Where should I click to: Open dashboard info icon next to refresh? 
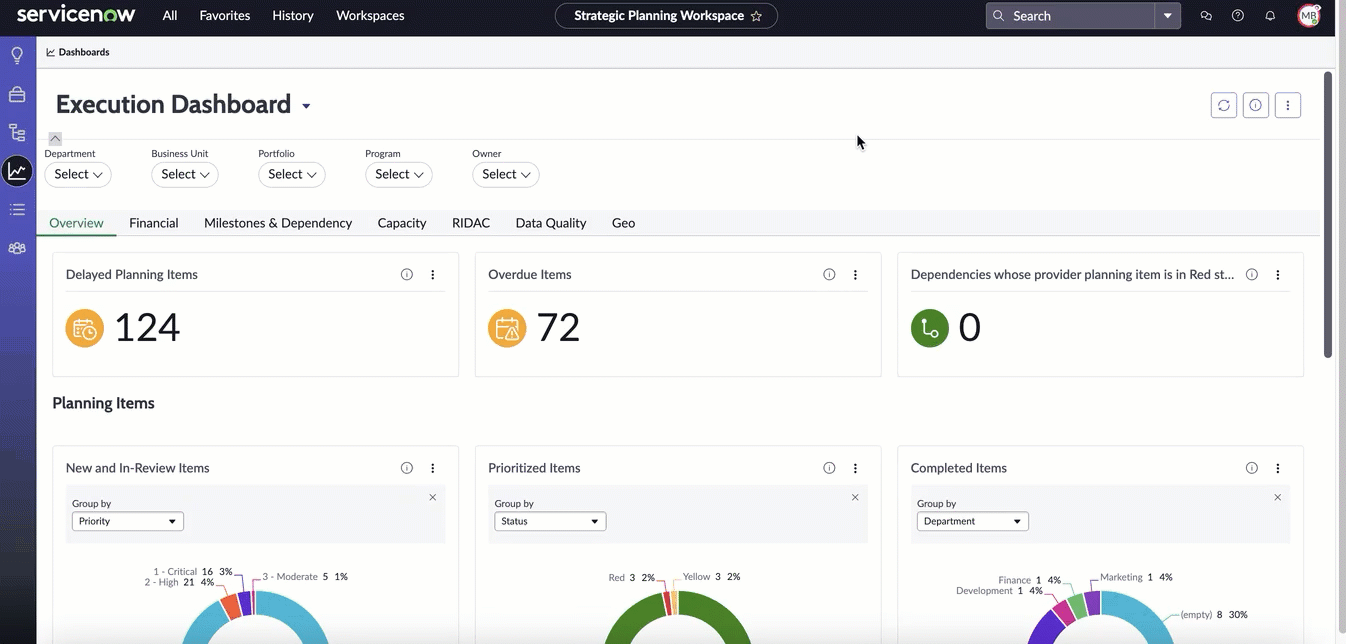coord(1256,105)
